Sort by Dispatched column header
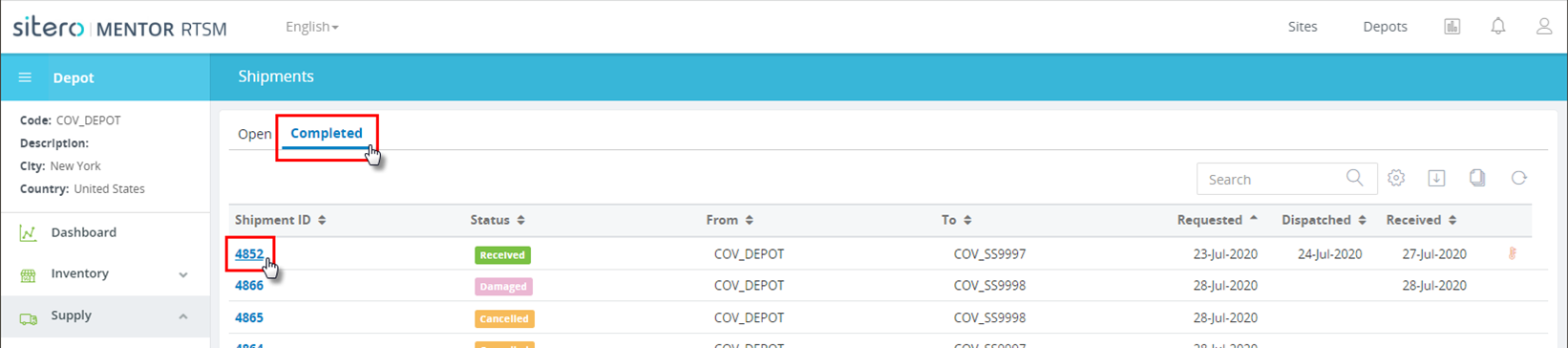Screen dimensions: 1568x348 1324,220
